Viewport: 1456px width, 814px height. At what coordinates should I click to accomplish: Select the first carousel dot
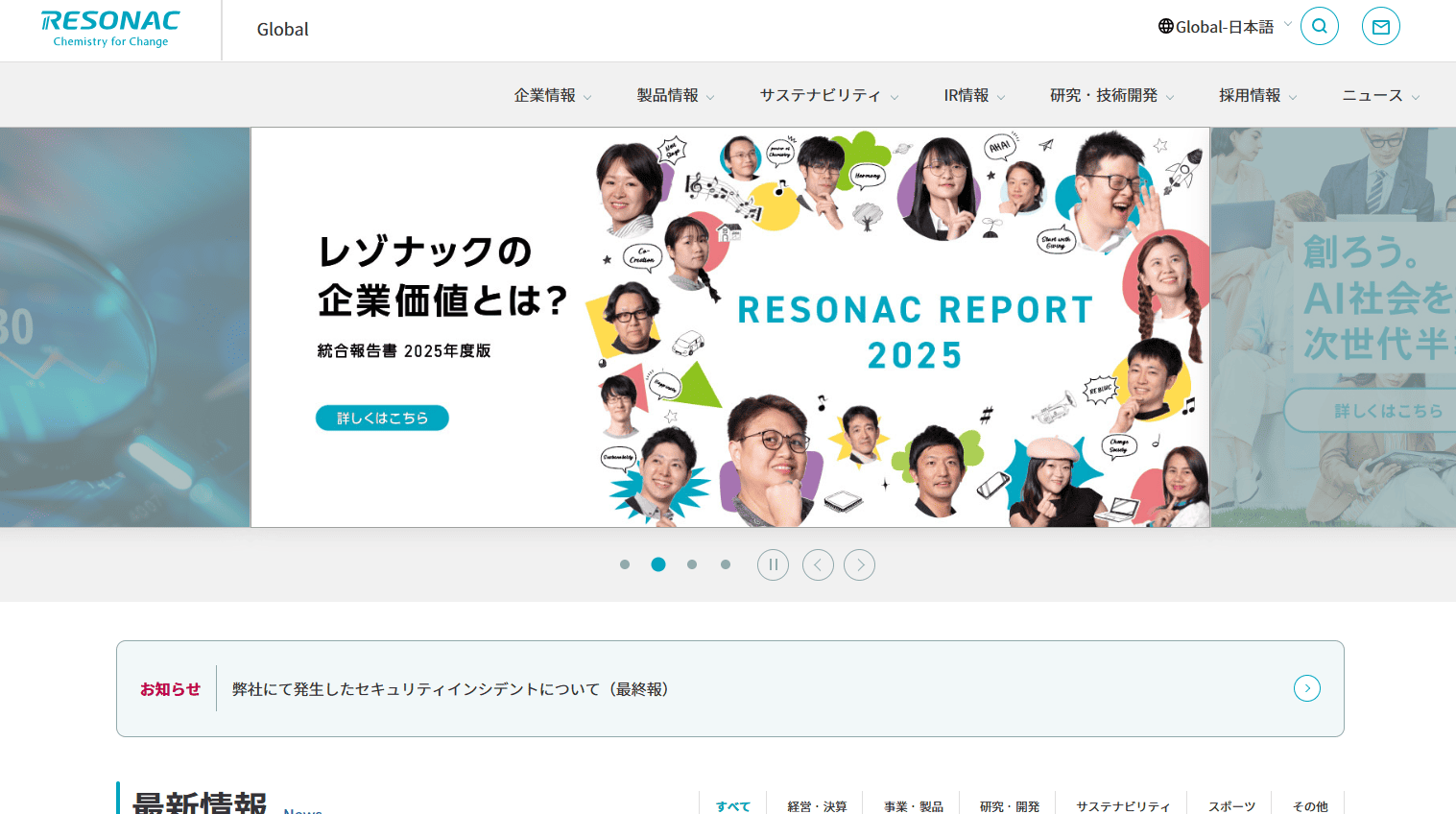[x=625, y=564]
